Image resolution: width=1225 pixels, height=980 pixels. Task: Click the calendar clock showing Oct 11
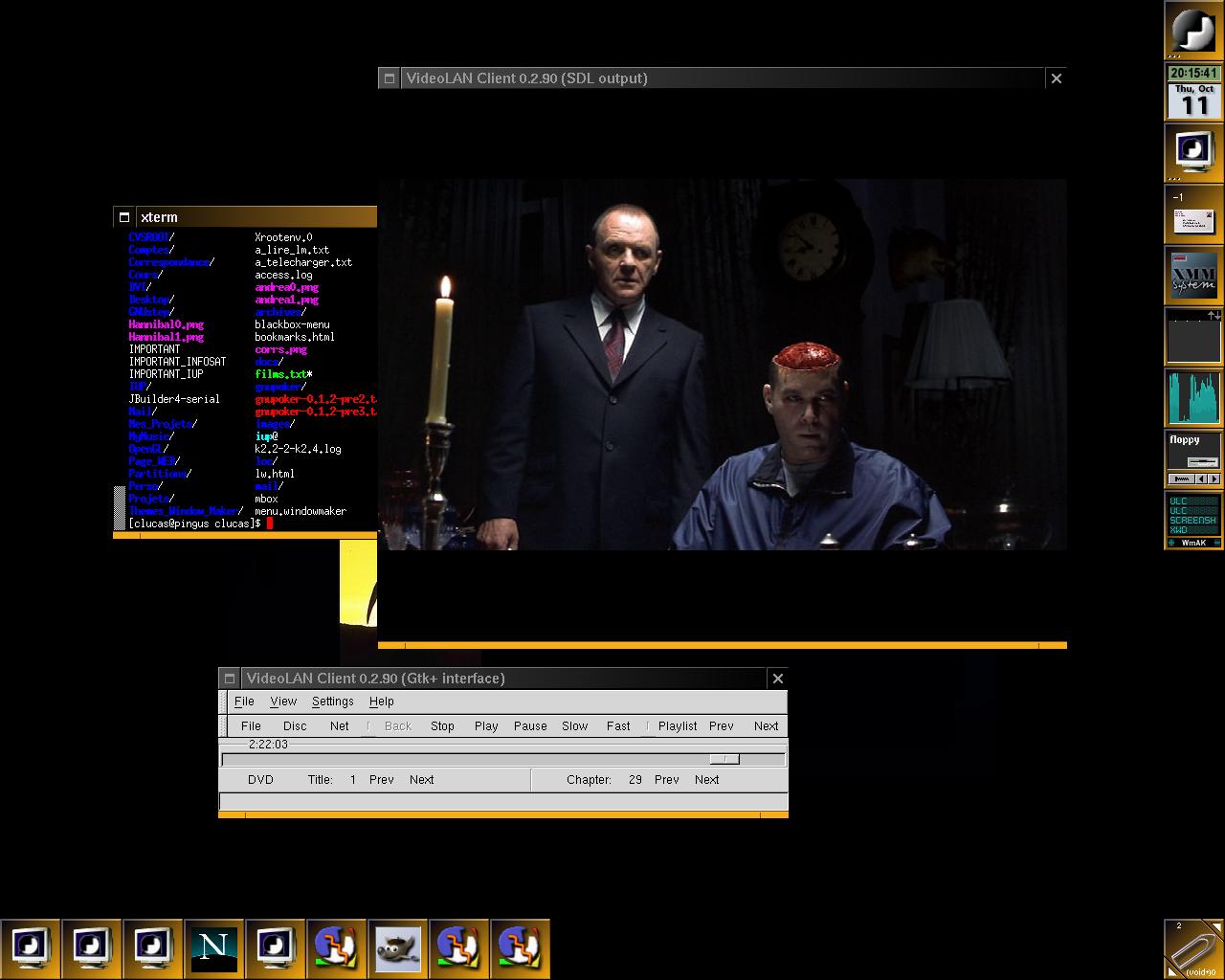[x=1193, y=93]
